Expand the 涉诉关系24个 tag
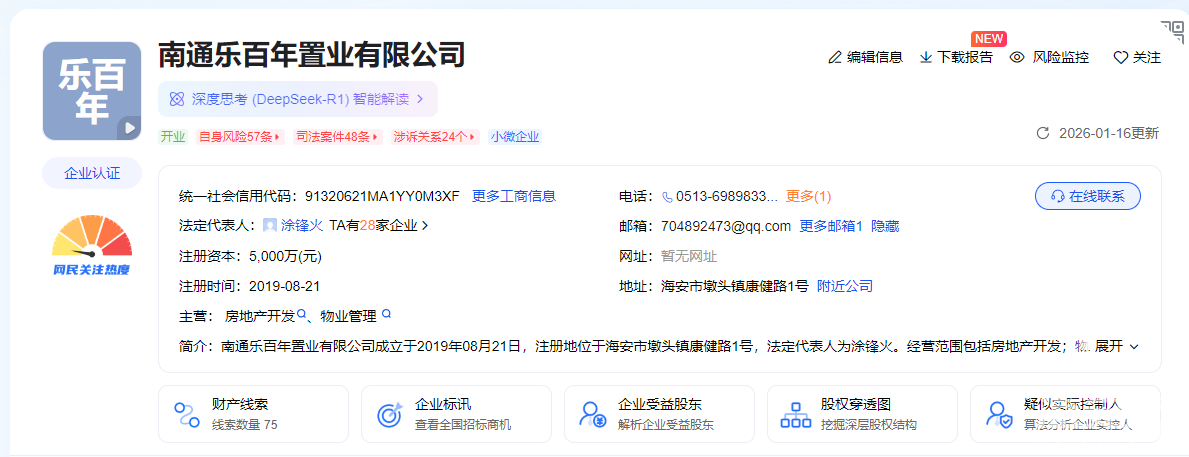The image size is (1189, 457). [435, 137]
